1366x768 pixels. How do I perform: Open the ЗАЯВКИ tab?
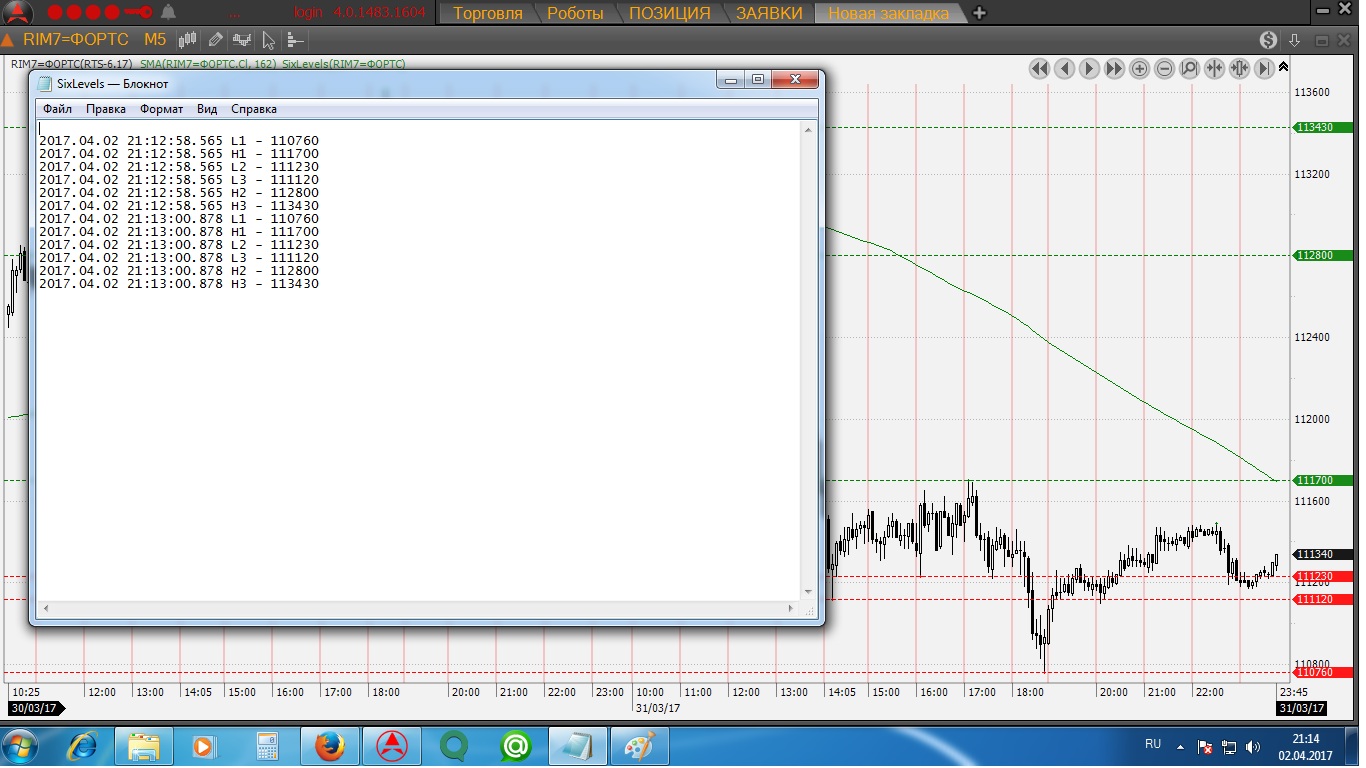point(768,13)
